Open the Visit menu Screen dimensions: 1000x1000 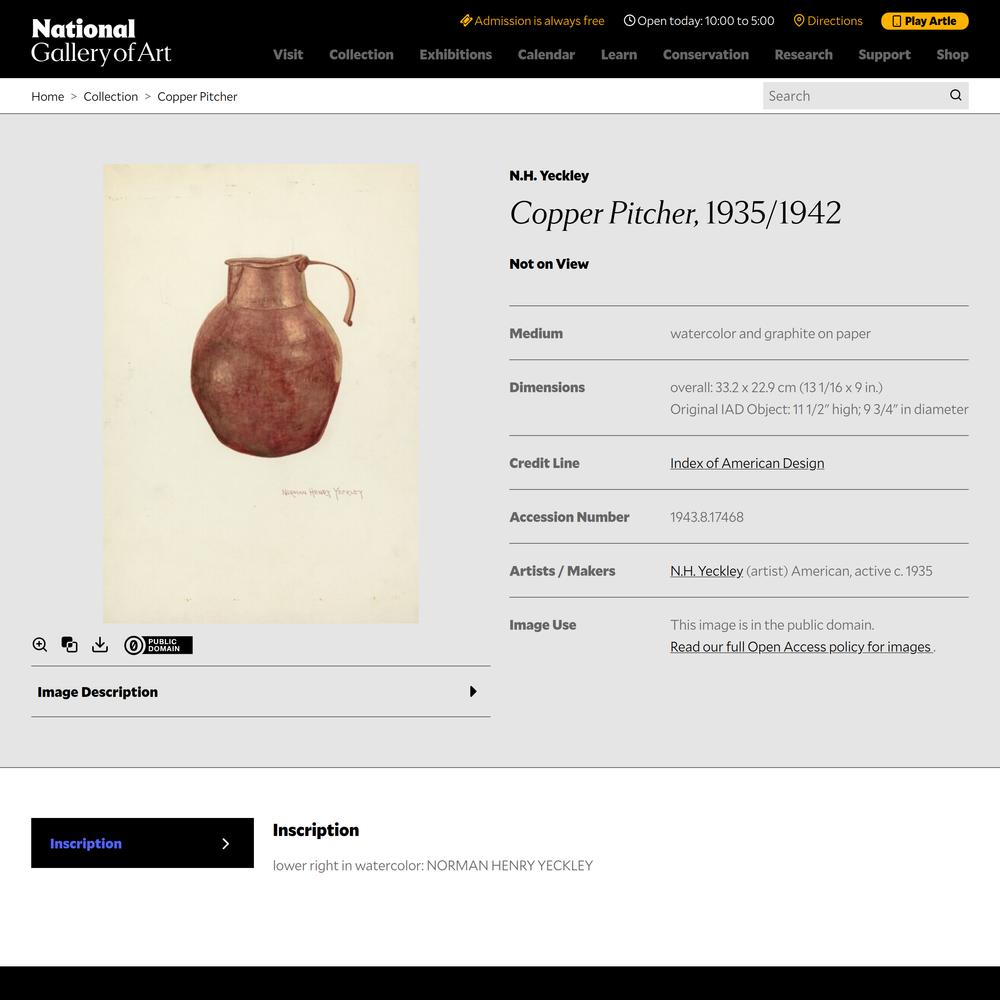click(x=288, y=55)
